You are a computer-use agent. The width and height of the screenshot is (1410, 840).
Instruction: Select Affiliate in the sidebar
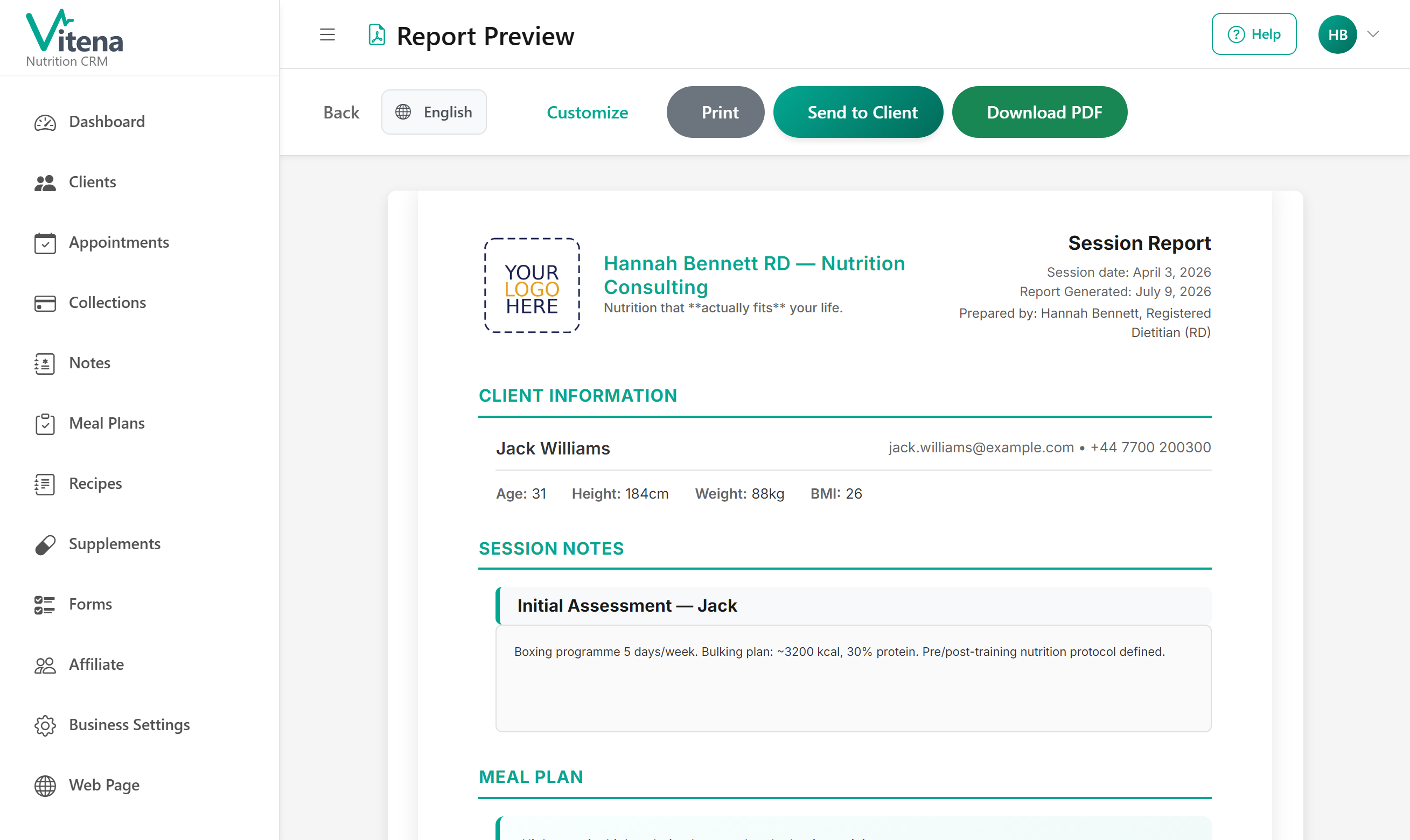click(x=96, y=664)
